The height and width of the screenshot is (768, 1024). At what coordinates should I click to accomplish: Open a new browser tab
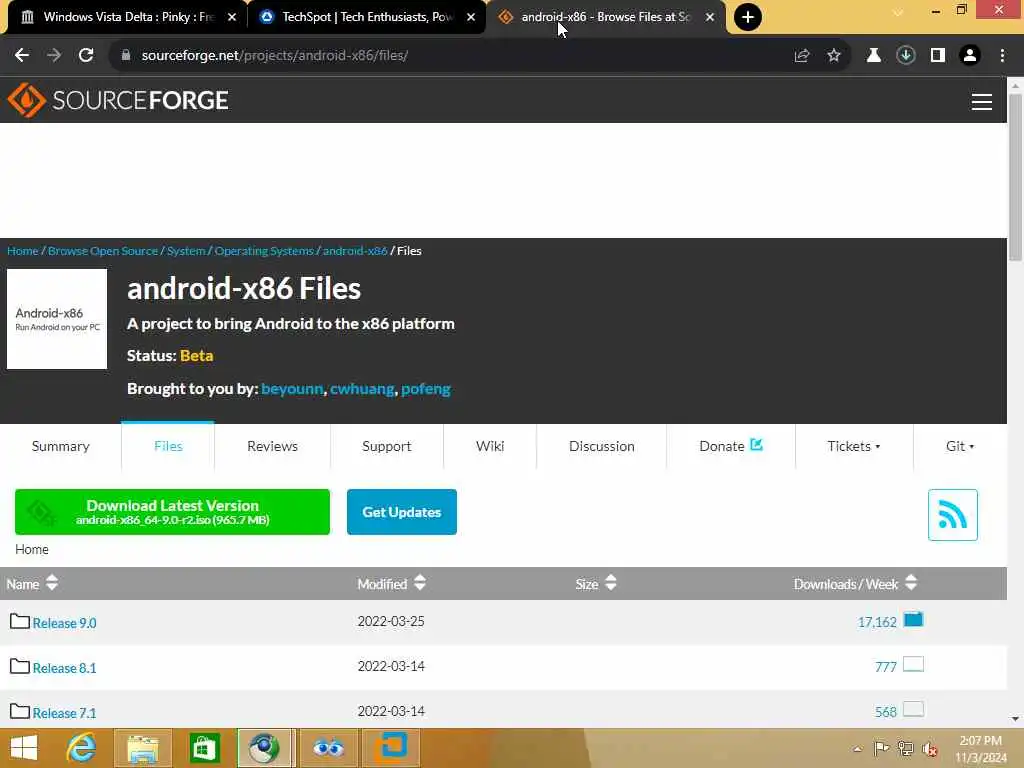pyautogui.click(x=748, y=17)
